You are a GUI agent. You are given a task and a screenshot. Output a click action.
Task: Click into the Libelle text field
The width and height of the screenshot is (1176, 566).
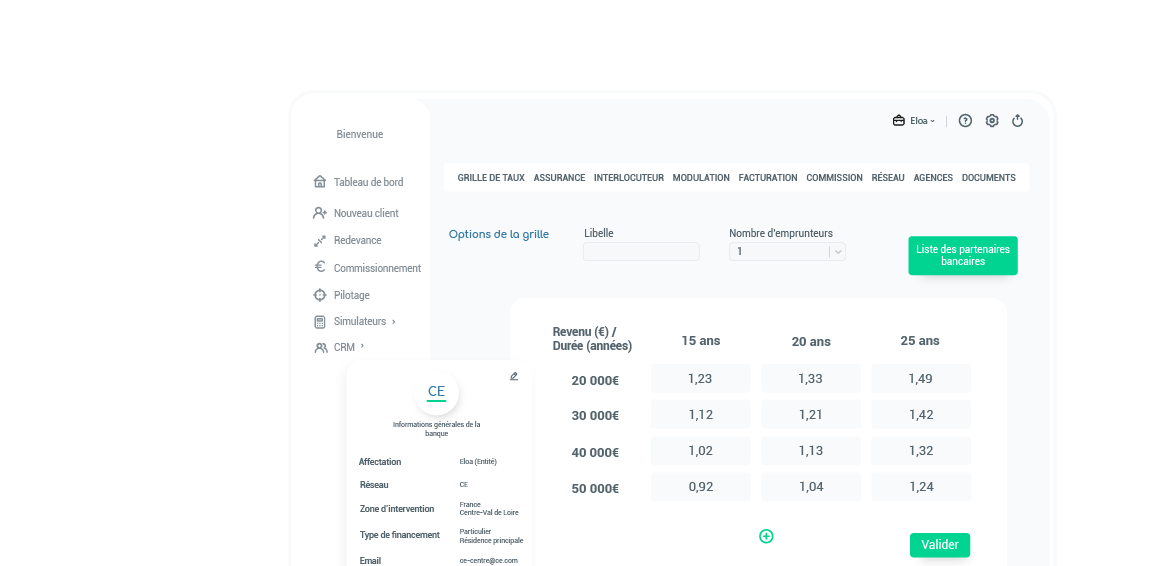[x=641, y=252]
